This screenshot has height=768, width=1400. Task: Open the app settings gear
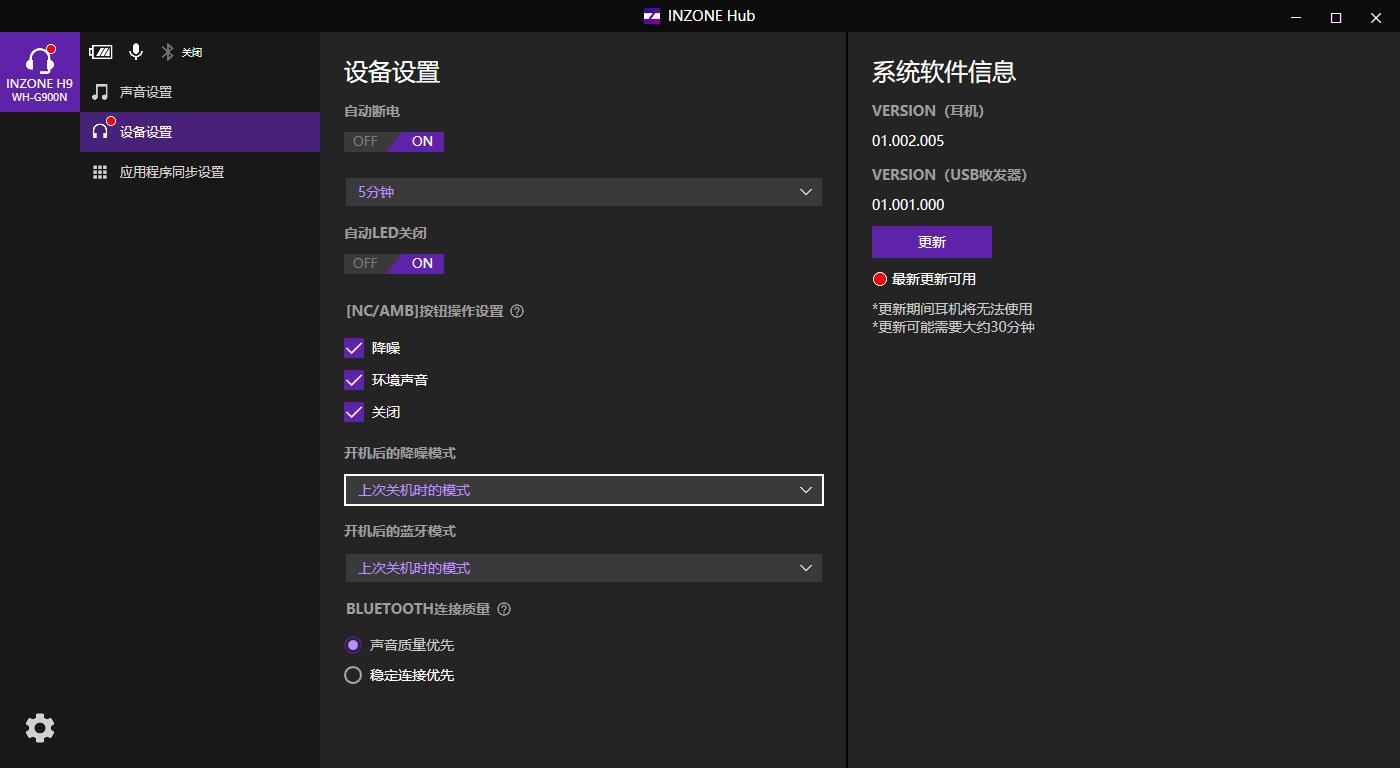click(40, 728)
